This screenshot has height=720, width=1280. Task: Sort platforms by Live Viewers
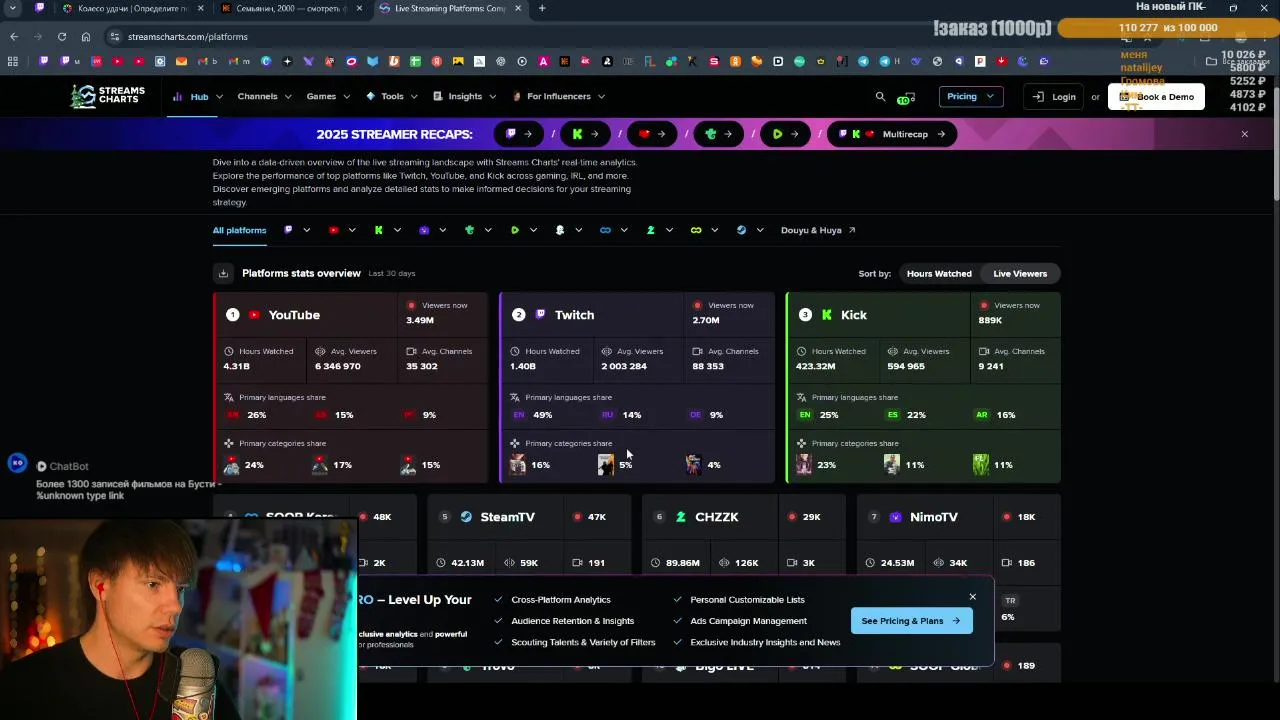click(1020, 273)
